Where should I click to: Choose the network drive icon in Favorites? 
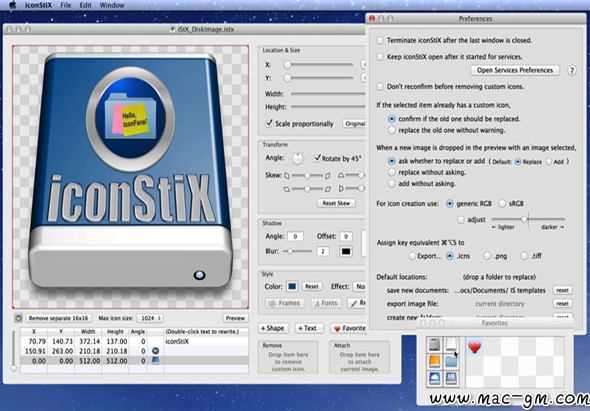click(451, 378)
